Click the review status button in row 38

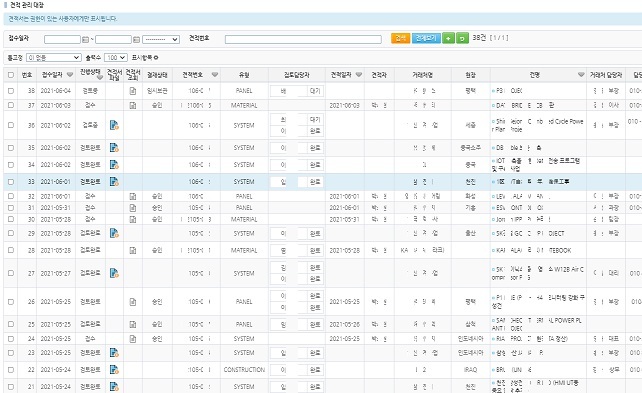[x=315, y=90]
